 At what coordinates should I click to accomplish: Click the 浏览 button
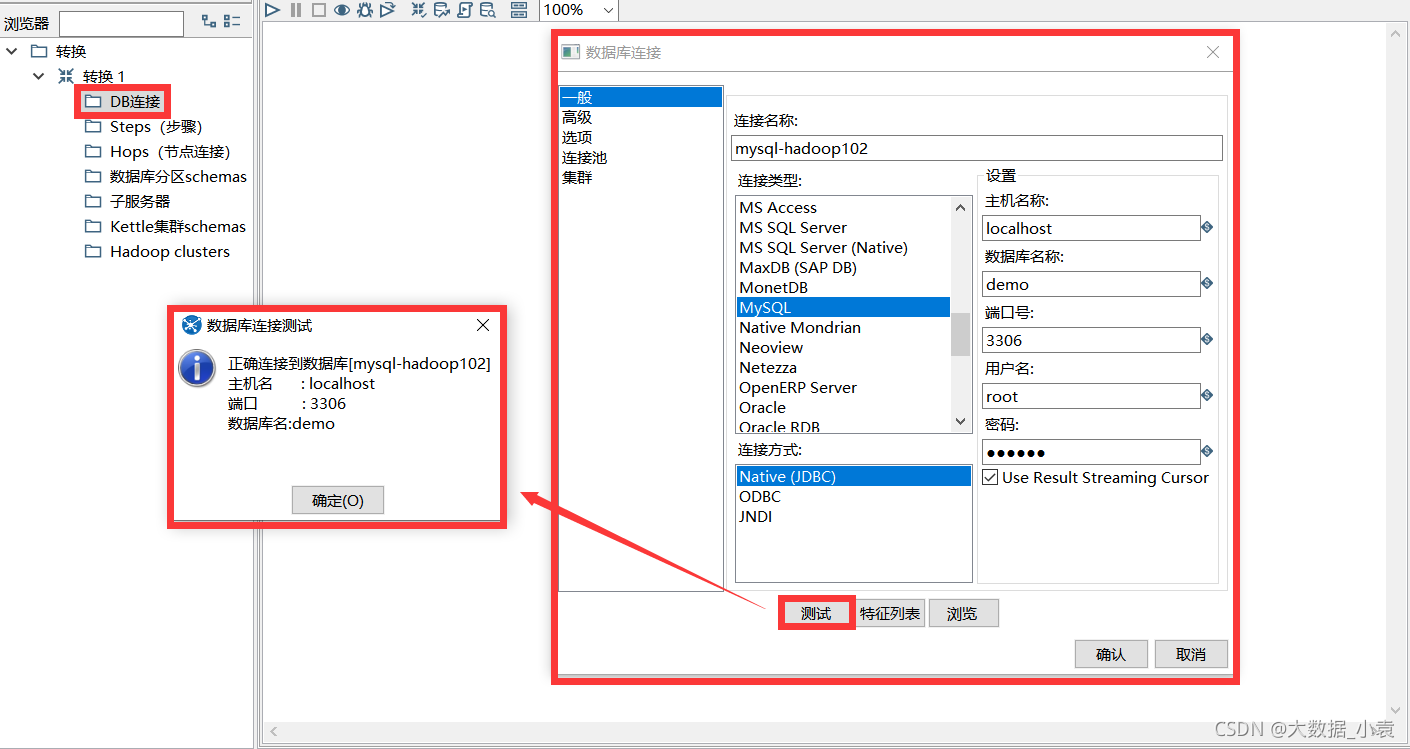(962, 613)
